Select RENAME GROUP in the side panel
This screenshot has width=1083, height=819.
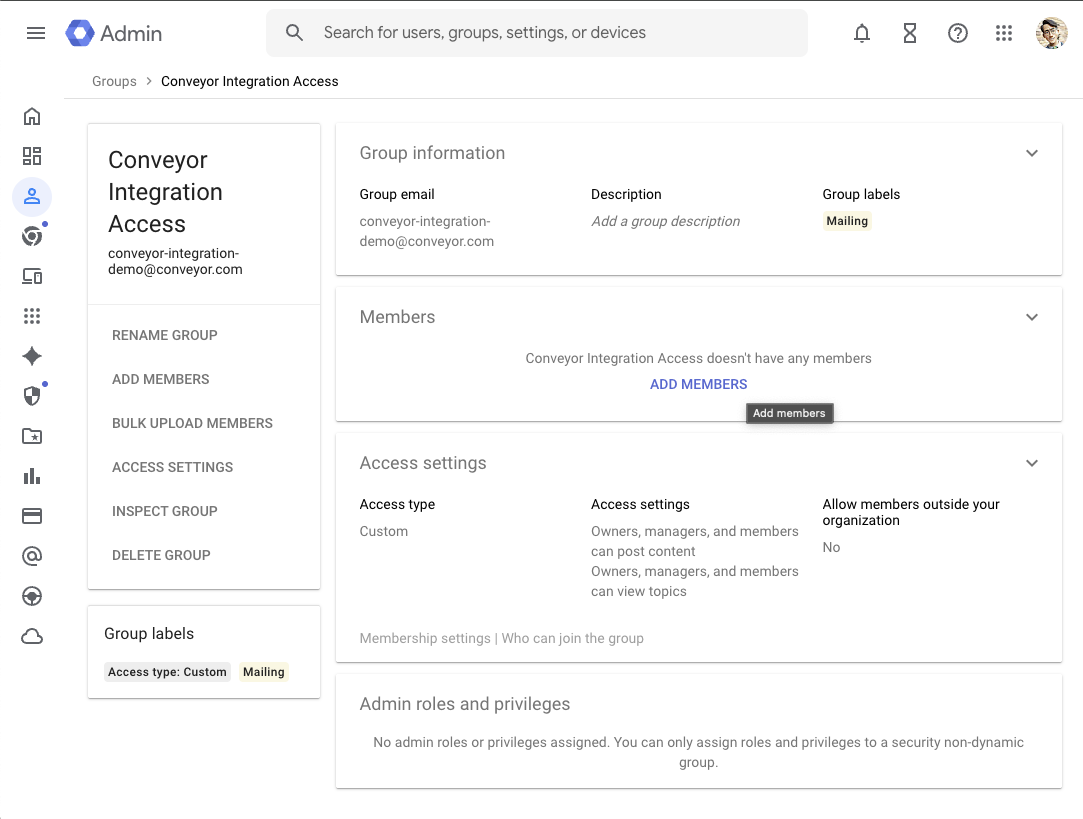click(165, 335)
